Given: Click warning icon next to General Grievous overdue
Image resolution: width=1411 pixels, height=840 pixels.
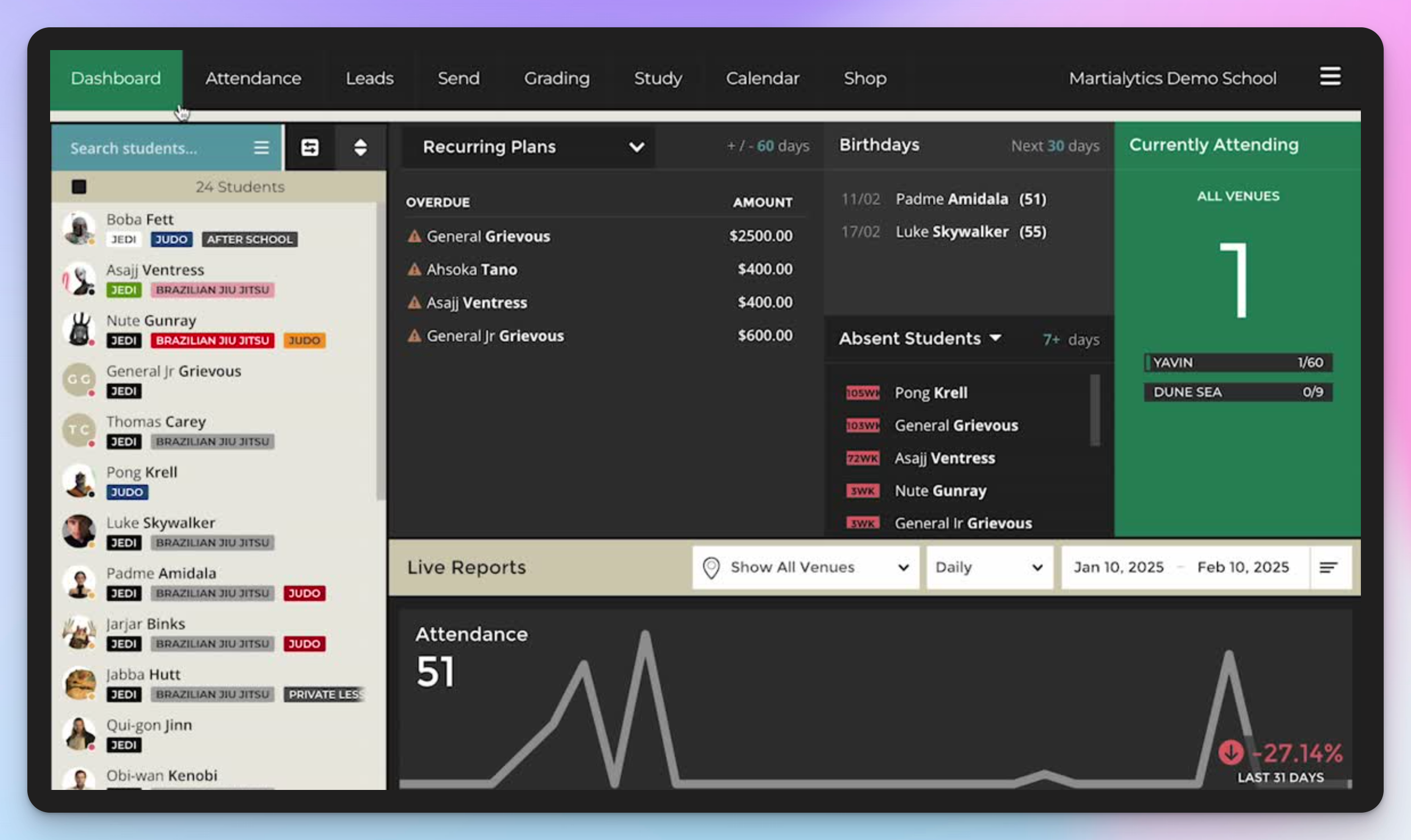Looking at the screenshot, I should coord(415,236).
